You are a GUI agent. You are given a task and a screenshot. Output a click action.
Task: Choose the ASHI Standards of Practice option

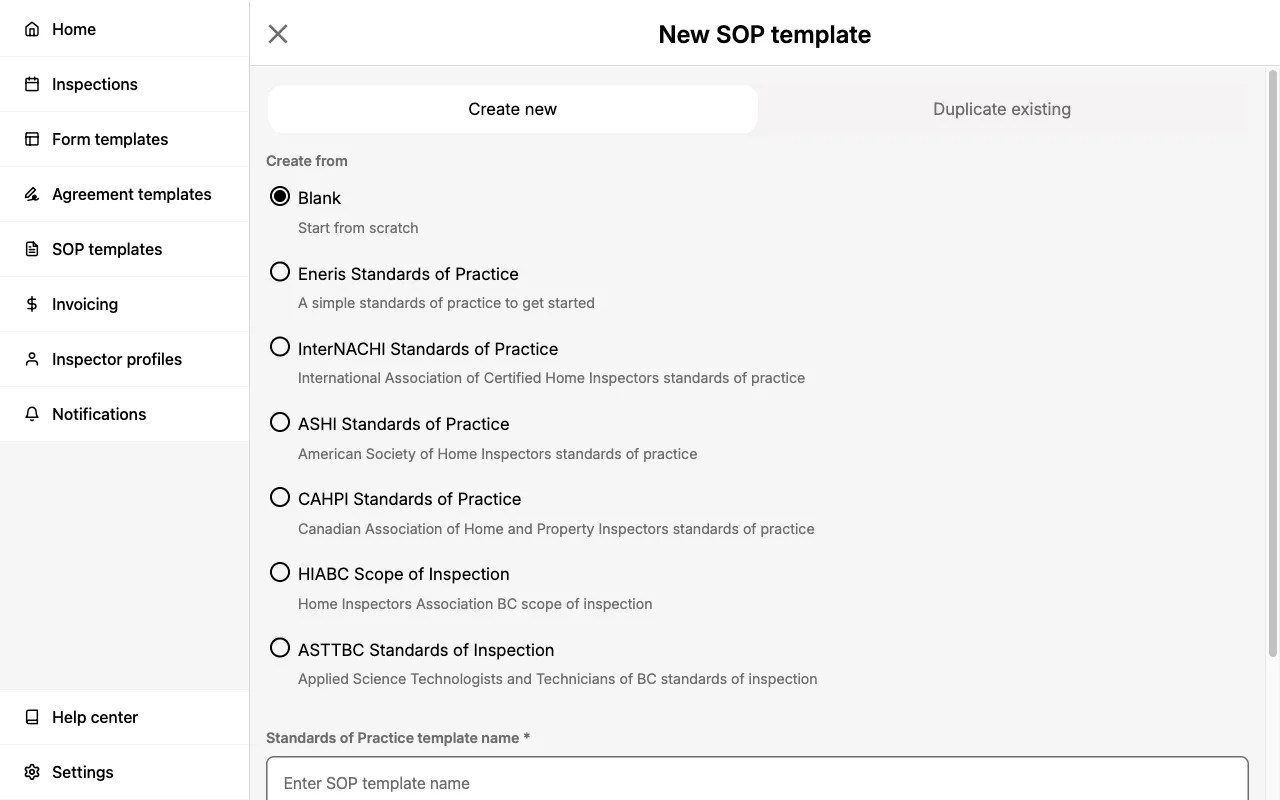279,421
